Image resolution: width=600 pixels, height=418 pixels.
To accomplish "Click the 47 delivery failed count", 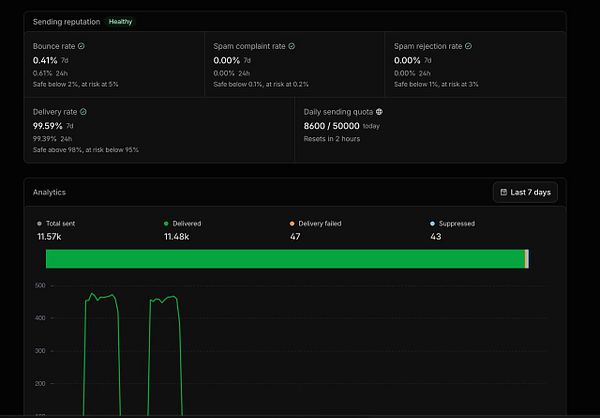I will point(295,237).
